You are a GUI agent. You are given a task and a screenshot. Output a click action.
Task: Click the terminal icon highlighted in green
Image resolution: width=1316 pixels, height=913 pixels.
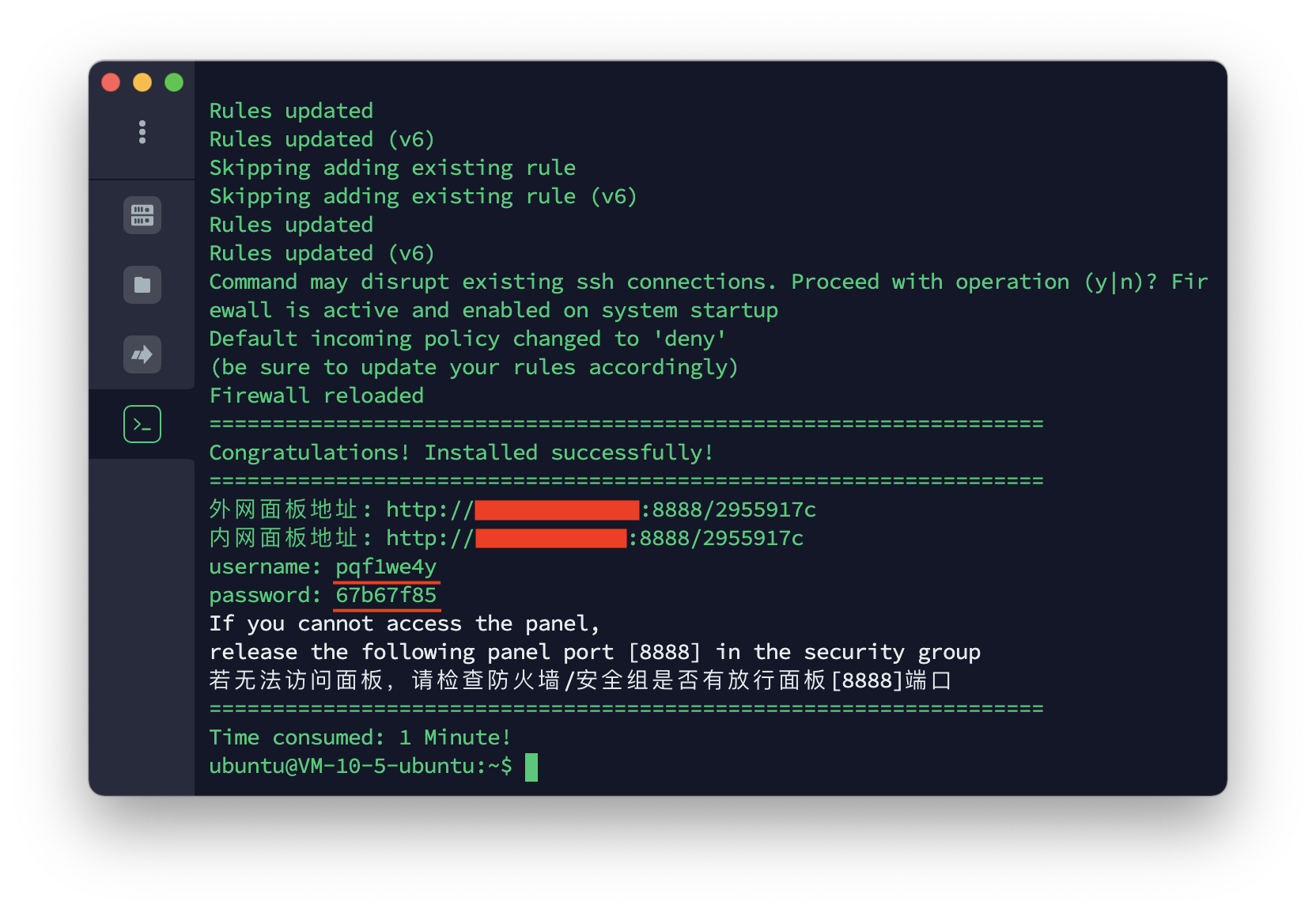pos(142,424)
